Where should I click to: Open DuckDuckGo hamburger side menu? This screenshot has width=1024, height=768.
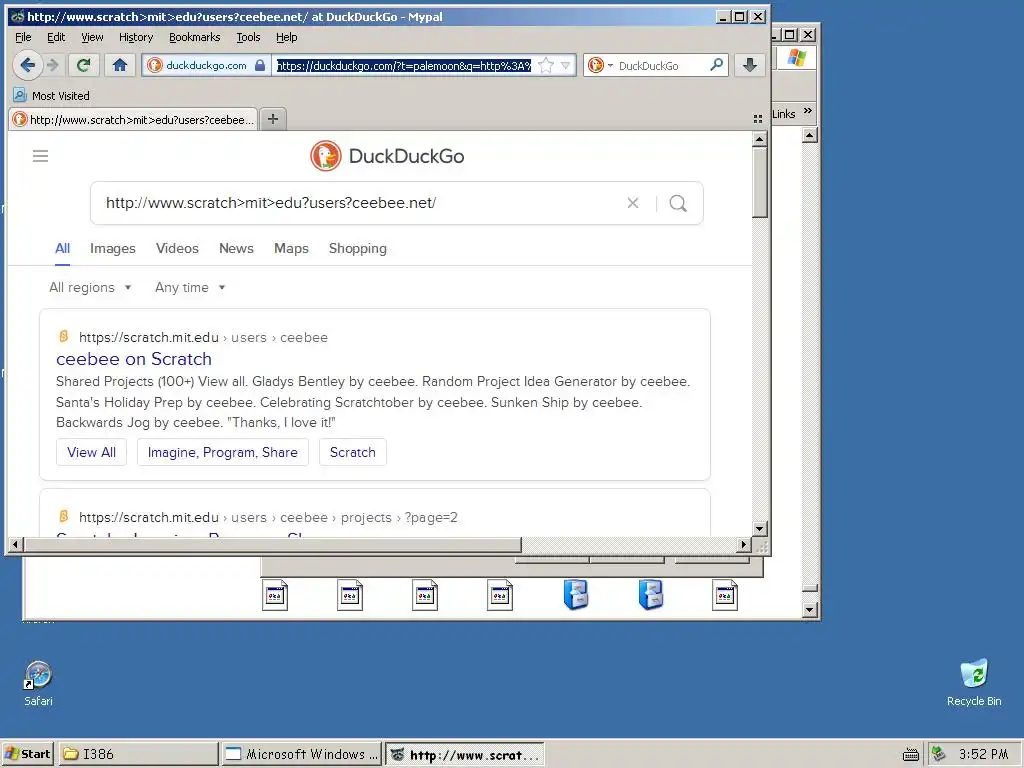point(40,155)
